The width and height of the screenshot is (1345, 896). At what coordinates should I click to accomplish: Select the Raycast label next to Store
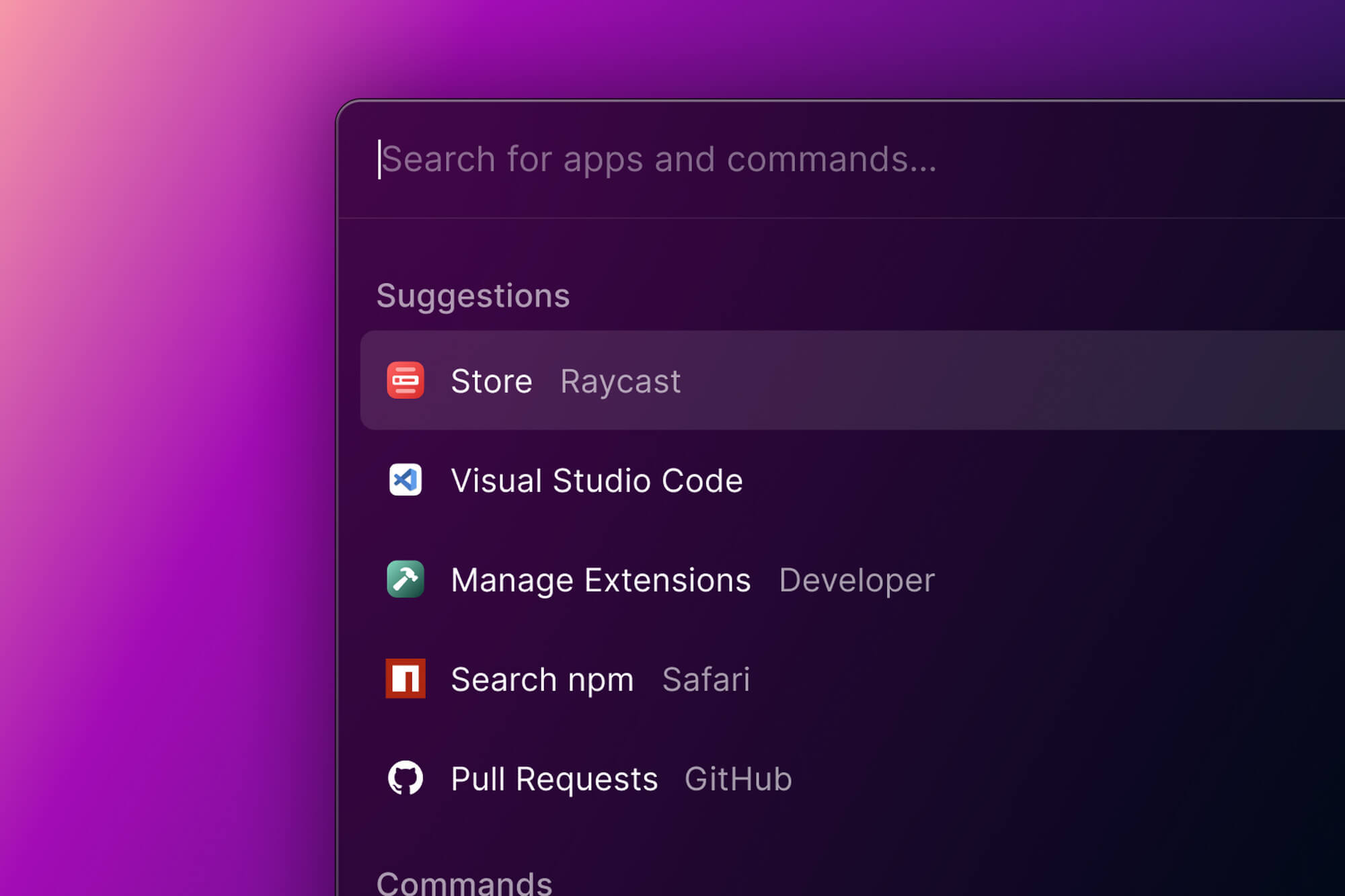pos(619,380)
